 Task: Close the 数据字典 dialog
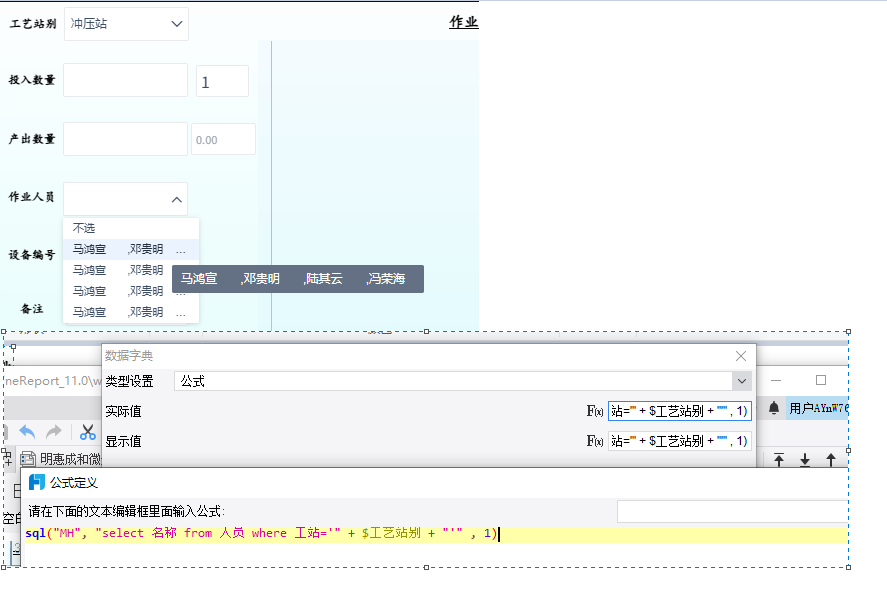(x=741, y=356)
